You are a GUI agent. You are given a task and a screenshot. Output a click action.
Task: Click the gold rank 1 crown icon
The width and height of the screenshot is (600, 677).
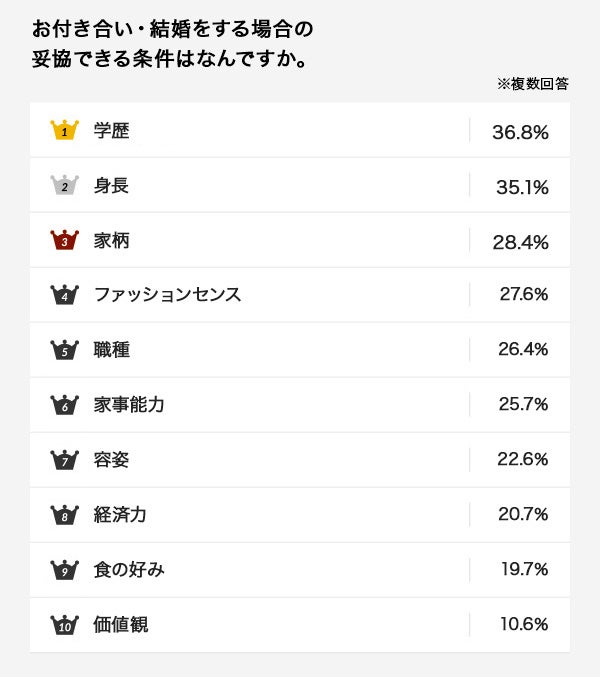pos(64,130)
